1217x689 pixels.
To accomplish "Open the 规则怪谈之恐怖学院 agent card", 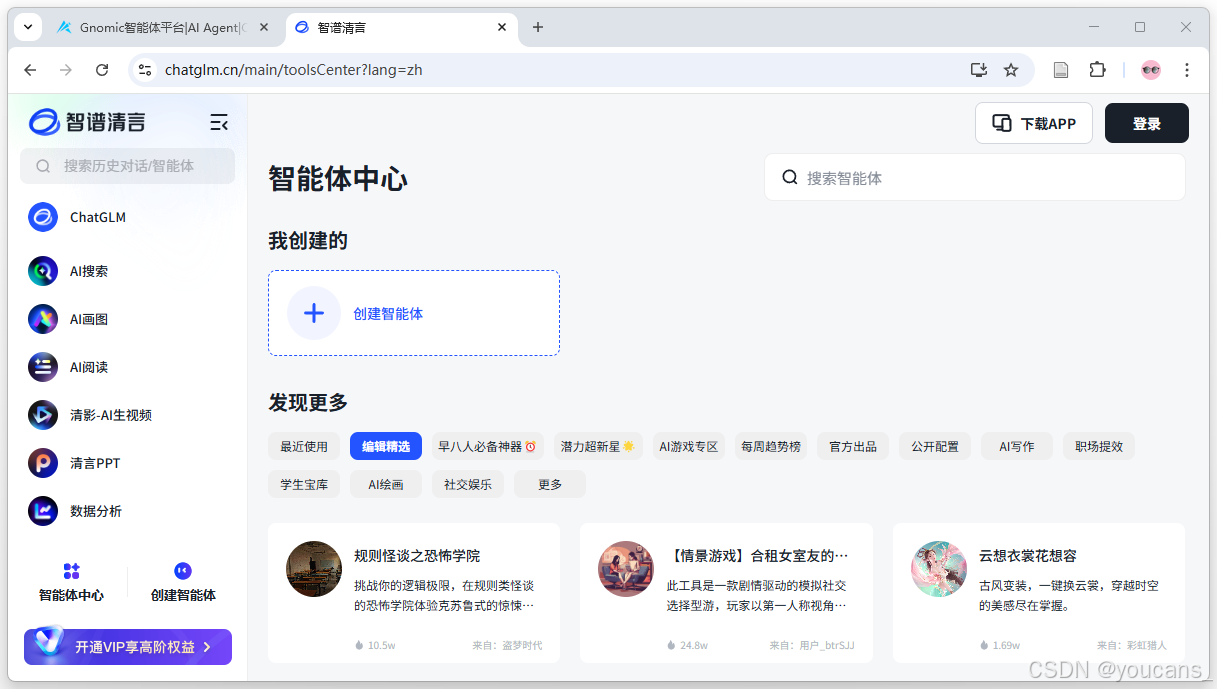I will point(414,592).
